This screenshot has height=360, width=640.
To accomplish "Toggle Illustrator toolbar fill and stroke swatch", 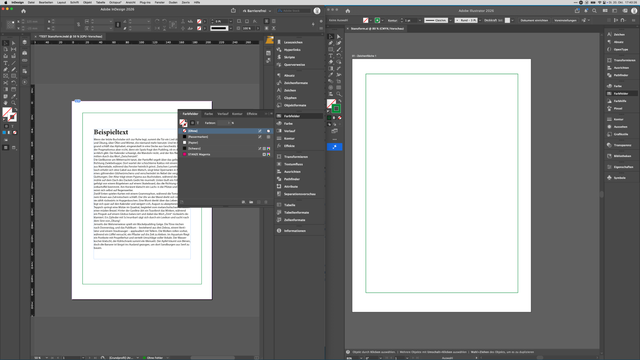I will (x=333, y=106).
